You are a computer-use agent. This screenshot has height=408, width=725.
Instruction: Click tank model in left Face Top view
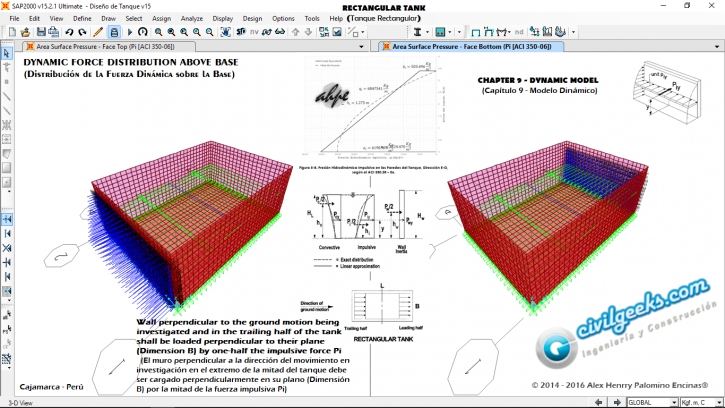pos(190,227)
